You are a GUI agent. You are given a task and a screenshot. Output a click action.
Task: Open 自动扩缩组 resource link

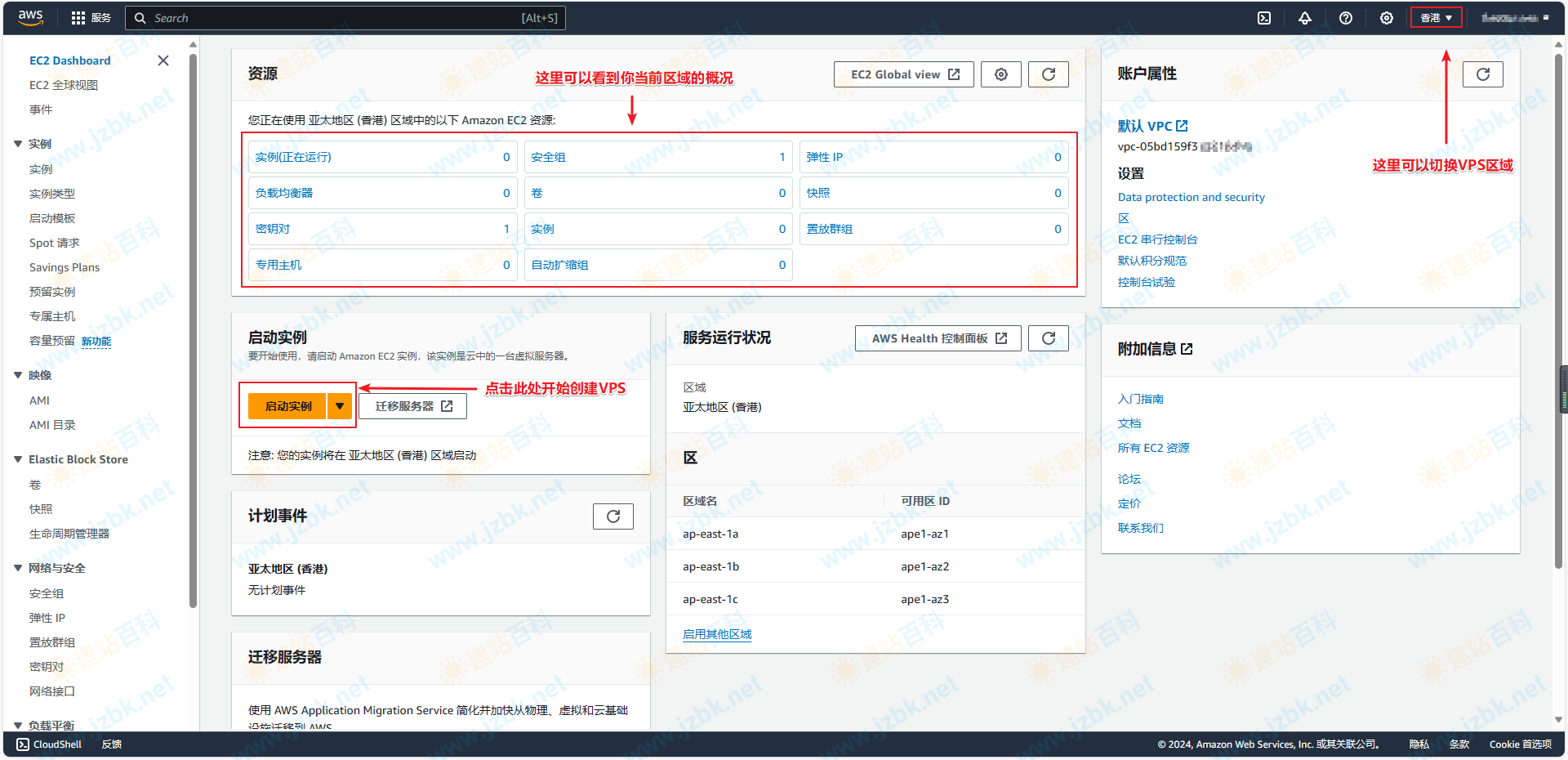pos(559,265)
